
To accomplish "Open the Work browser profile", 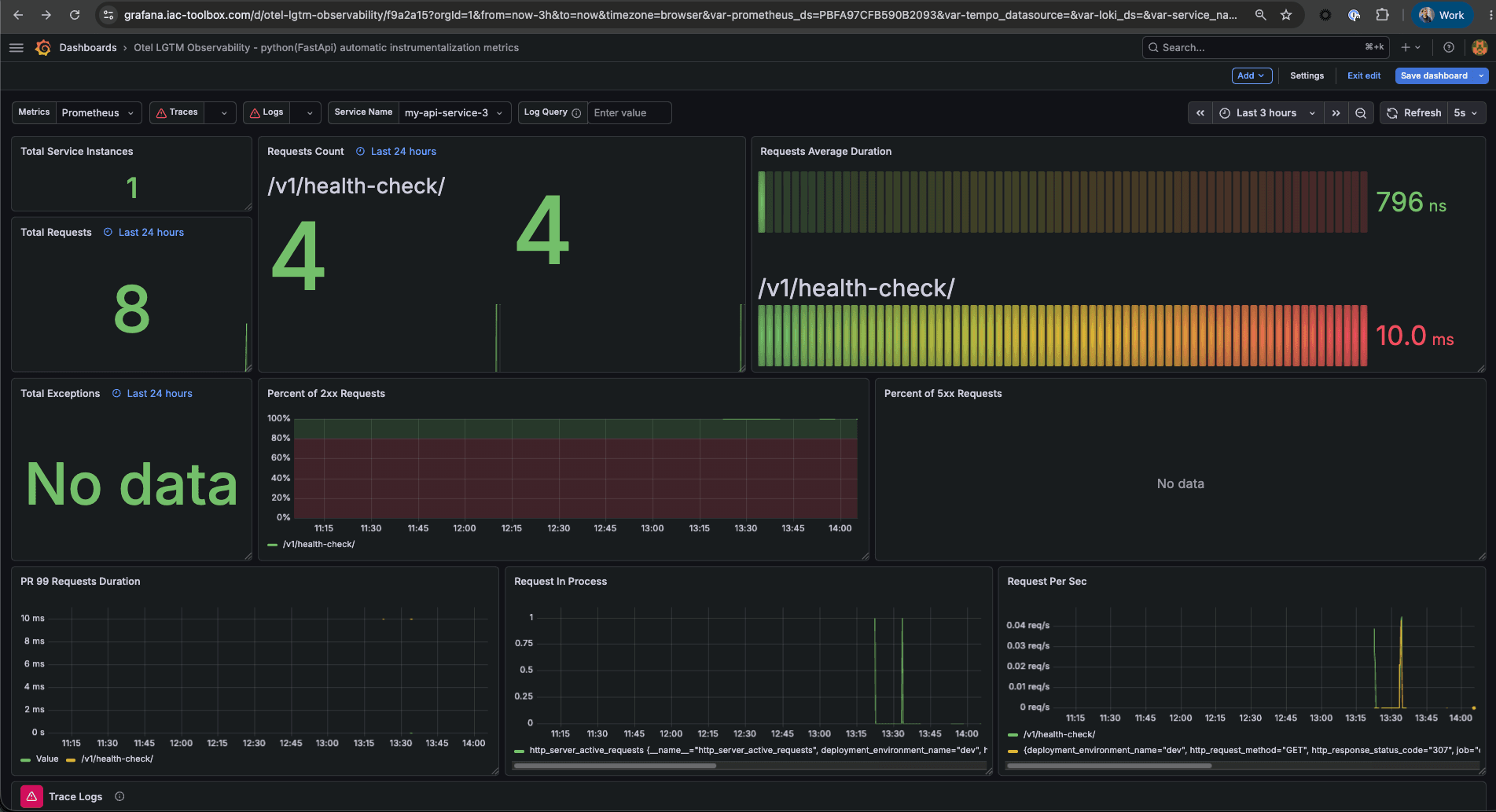I will [1443, 15].
